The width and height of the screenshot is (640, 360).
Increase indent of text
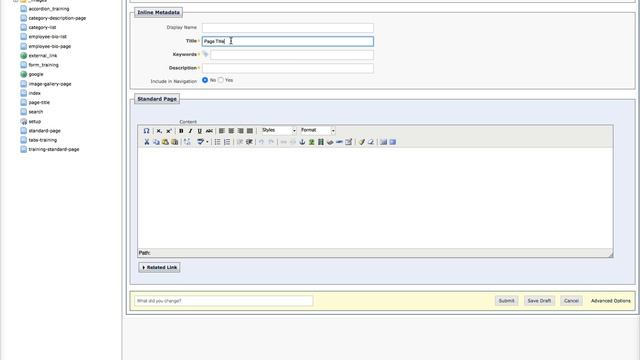[249, 142]
